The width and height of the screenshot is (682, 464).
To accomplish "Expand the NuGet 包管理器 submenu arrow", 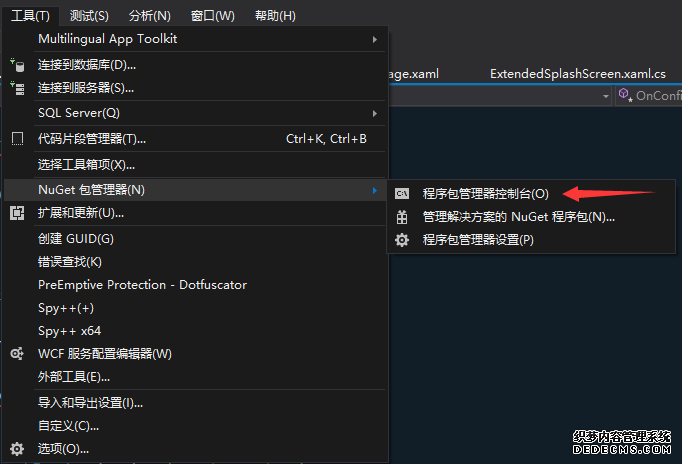I will [375, 190].
